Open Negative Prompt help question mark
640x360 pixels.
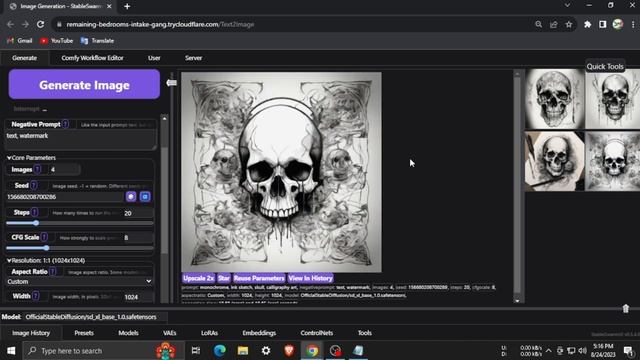coord(66,124)
